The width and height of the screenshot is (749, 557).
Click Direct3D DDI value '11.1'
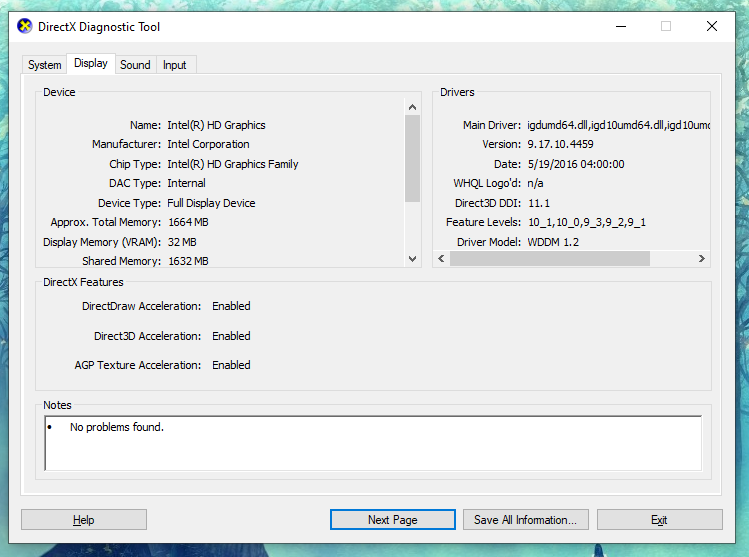(539, 203)
